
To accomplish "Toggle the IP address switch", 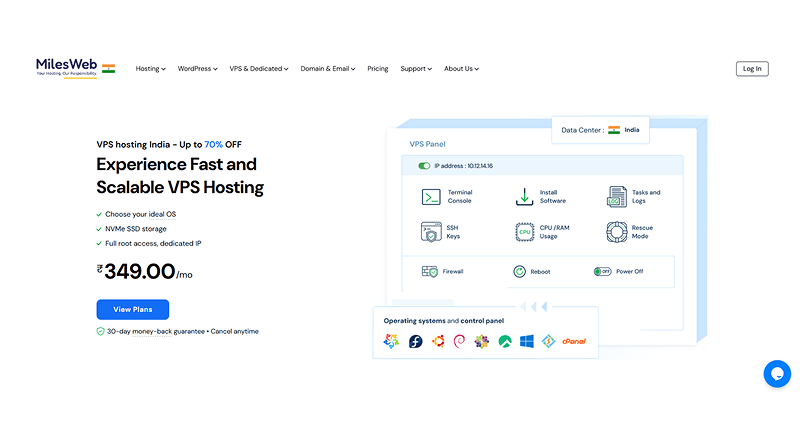I will pyautogui.click(x=424, y=166).
